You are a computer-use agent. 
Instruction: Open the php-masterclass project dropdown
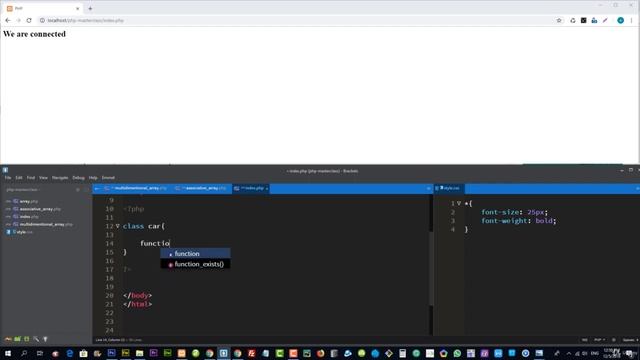click(x=23, y=190)
